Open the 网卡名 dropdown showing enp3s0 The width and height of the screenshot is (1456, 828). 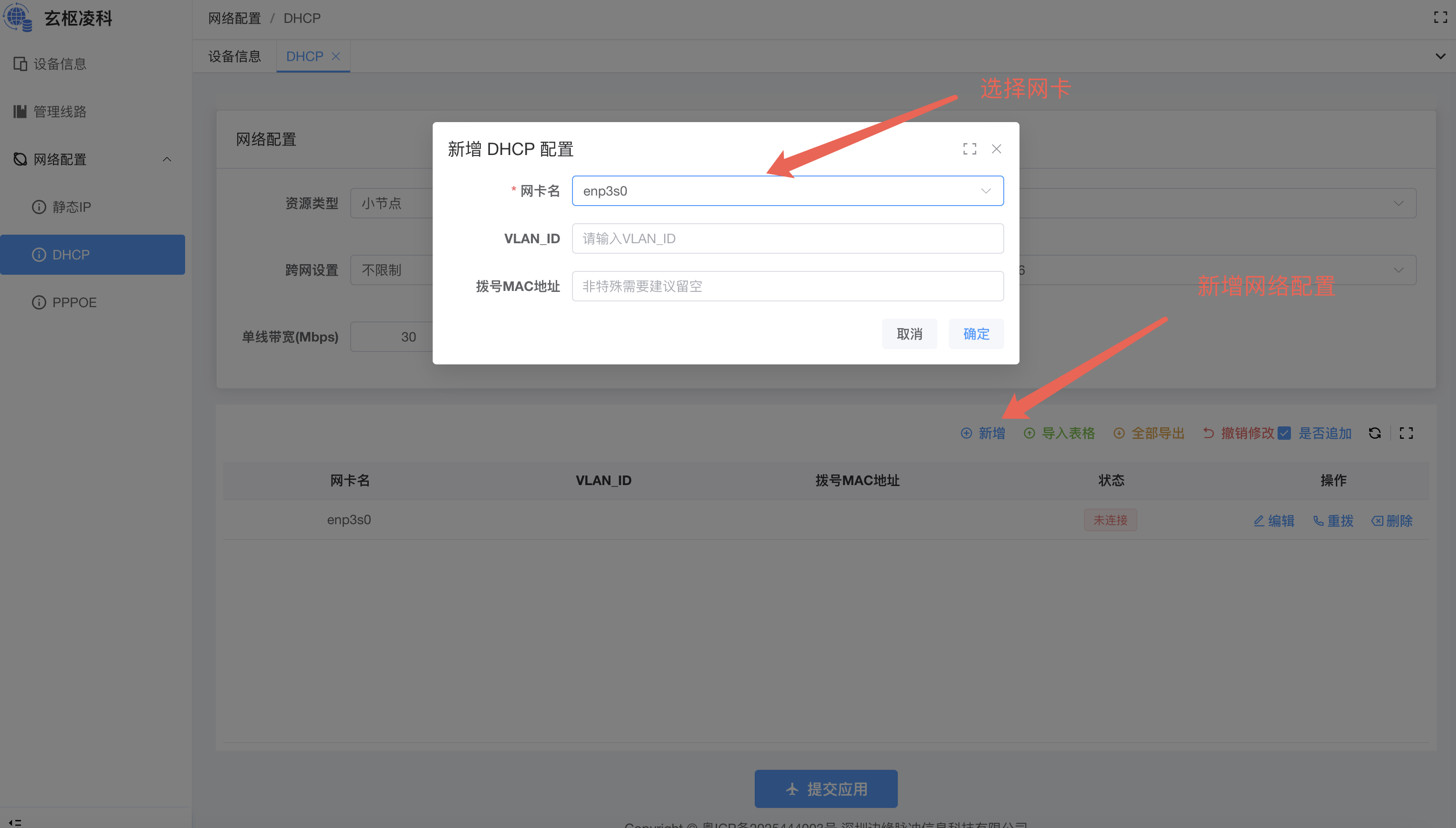click(x=787, y=191)
